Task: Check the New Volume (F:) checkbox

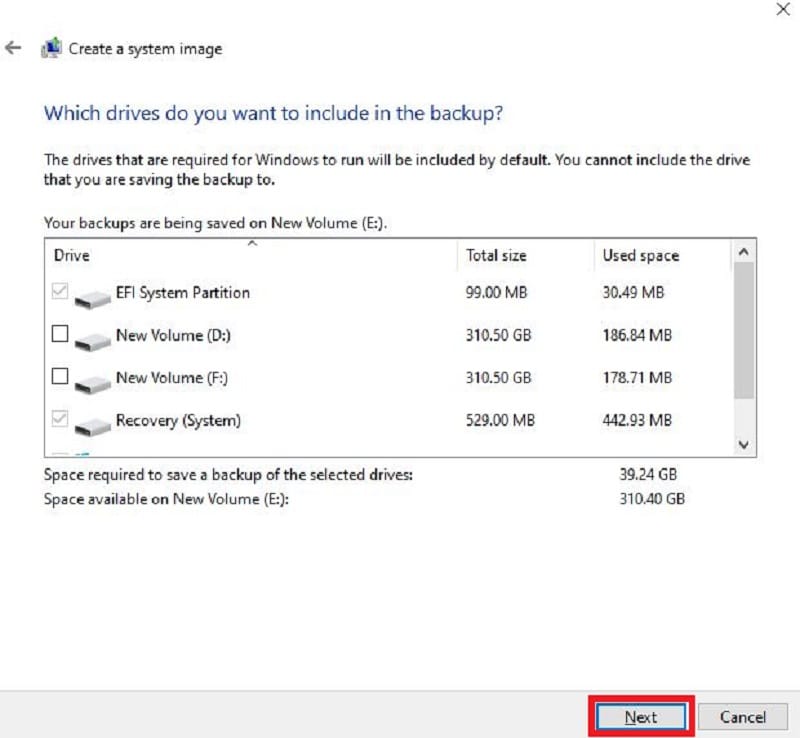Action: click(60, 376)
